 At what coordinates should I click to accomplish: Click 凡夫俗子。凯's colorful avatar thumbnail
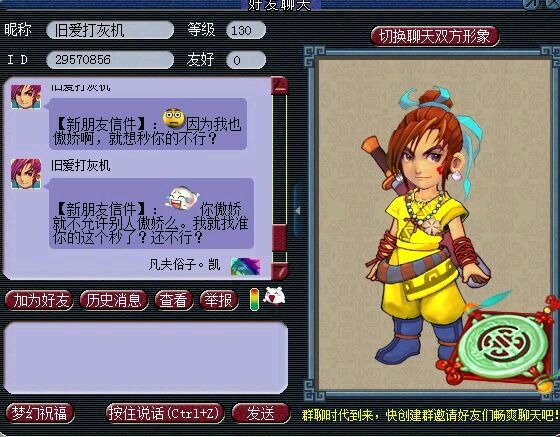click(245, 266)
